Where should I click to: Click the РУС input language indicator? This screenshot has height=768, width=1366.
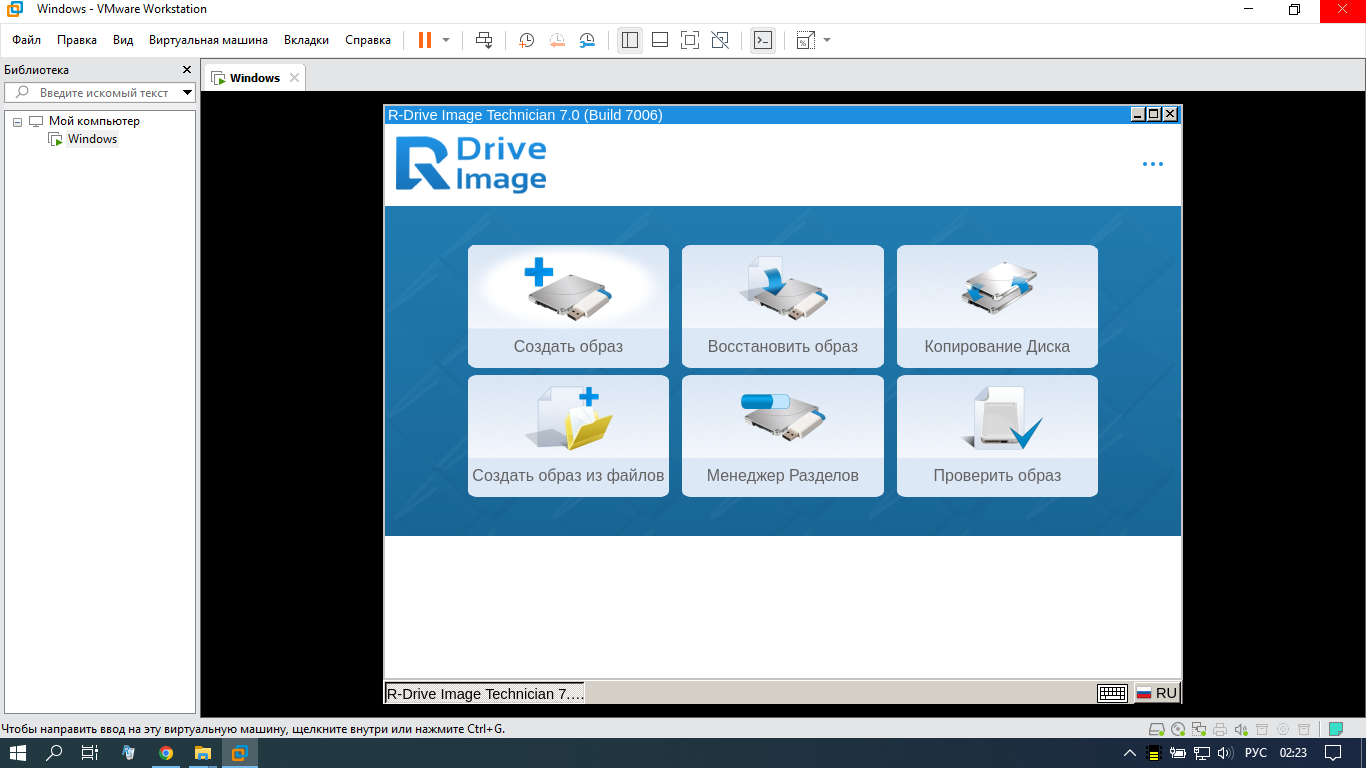click(x=1255, y=753)
